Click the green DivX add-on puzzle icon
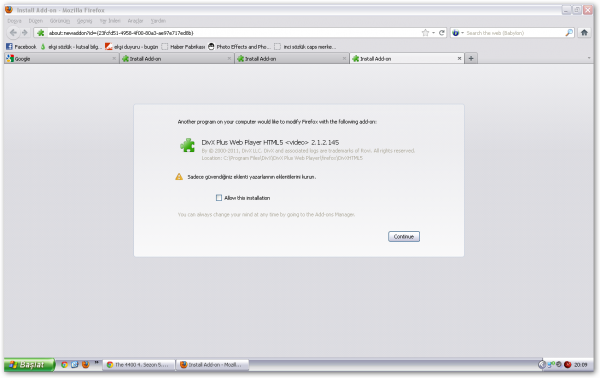This screenshot has width=600, height=378. [x=187, y=145]
